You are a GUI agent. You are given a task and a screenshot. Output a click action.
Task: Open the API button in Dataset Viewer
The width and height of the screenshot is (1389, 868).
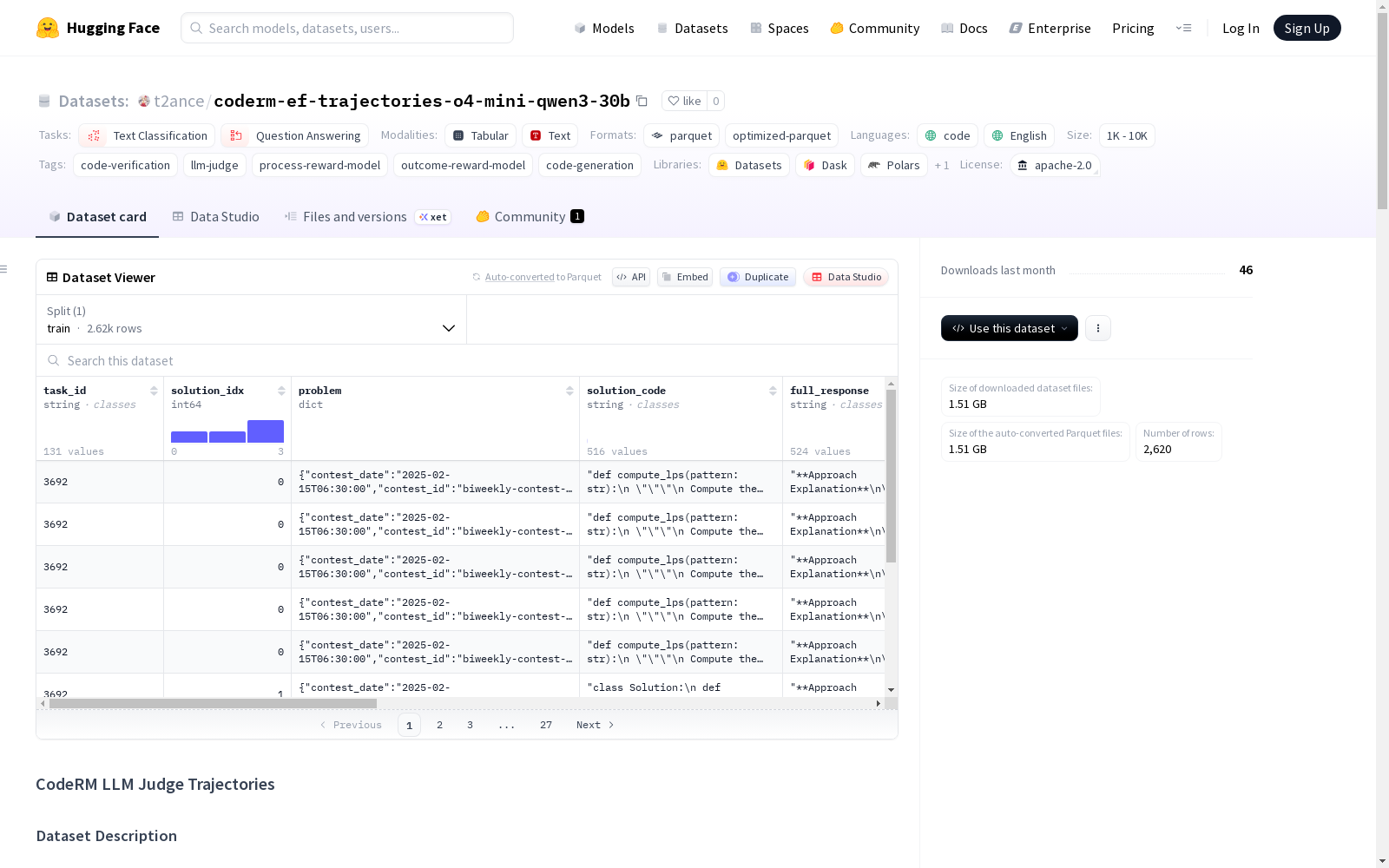coord(631,277)
